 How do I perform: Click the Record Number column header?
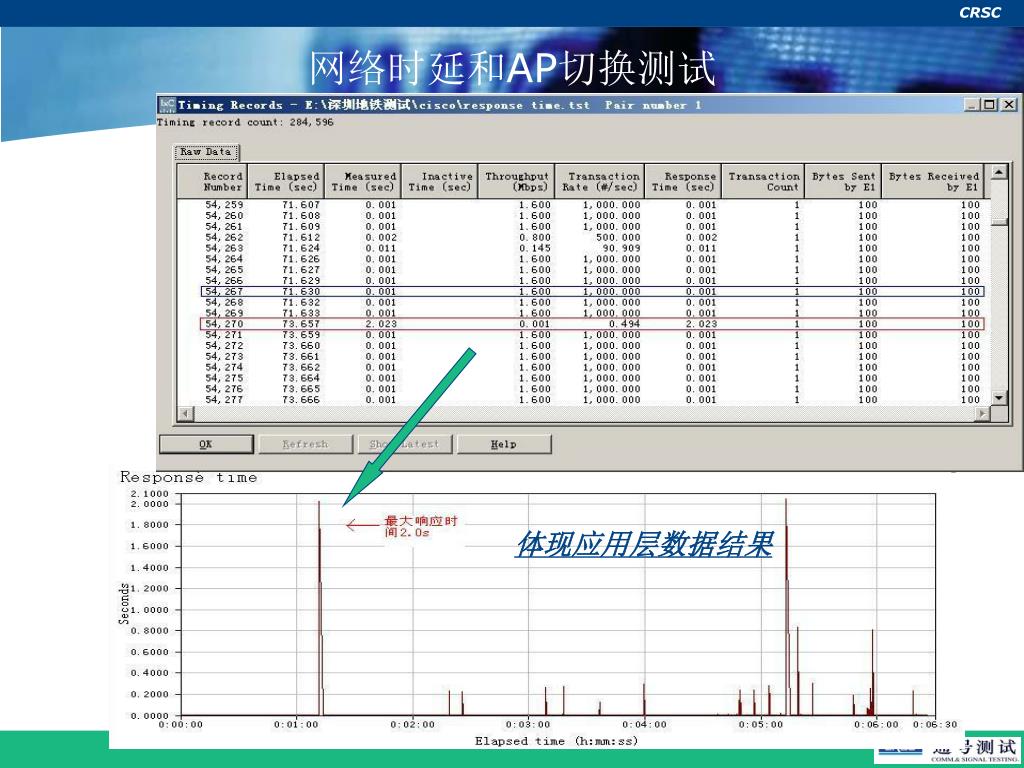212,182
